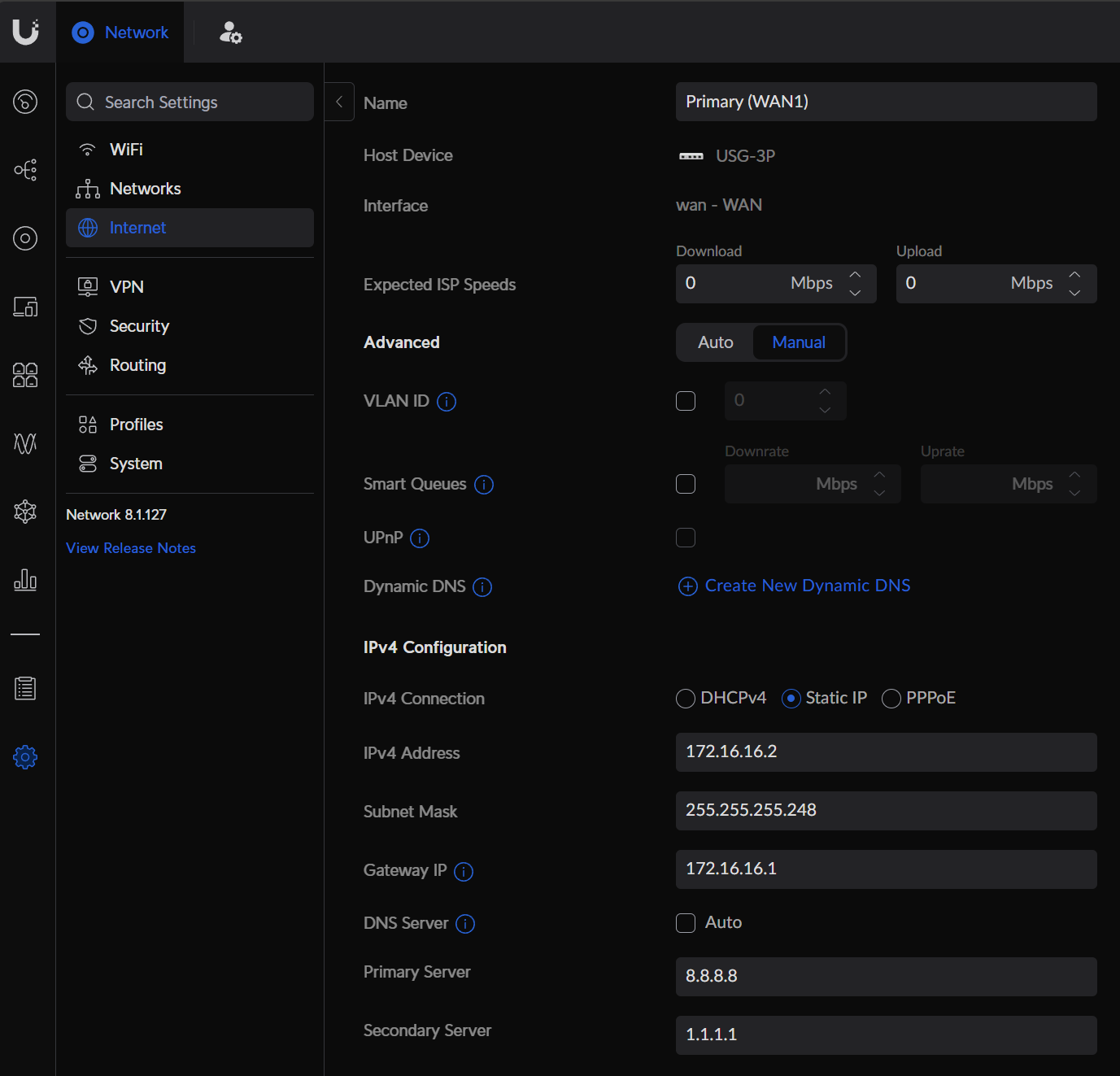
Task: Switch Advanced mode to Auto
Action: pyautogui.click(x=716, y=342)
